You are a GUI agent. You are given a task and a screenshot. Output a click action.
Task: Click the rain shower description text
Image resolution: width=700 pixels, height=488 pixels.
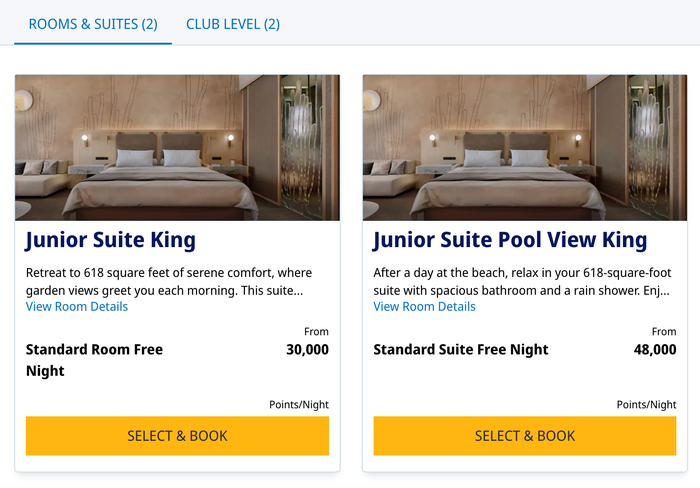pyautogui.click(x=521, y=282)
